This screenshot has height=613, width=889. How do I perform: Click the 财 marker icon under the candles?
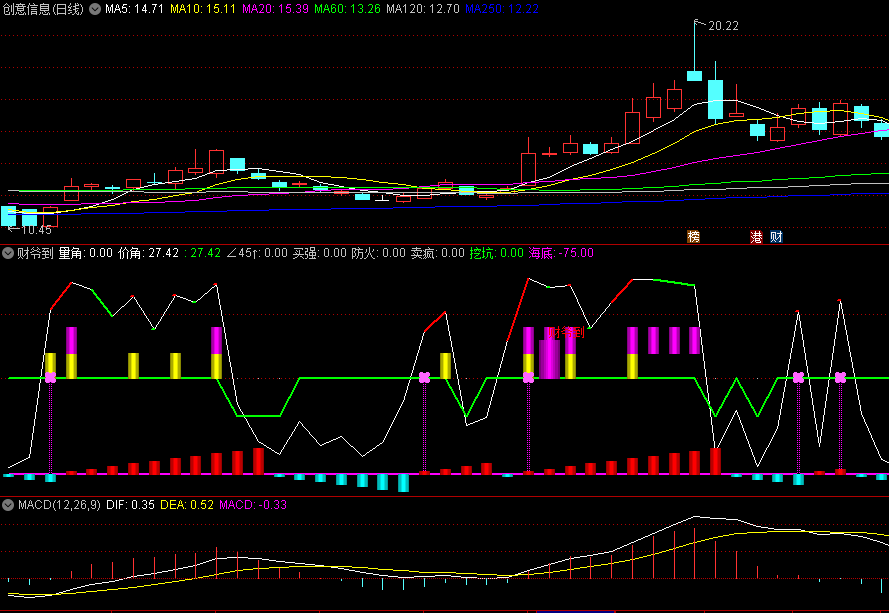tap(776, 236)
